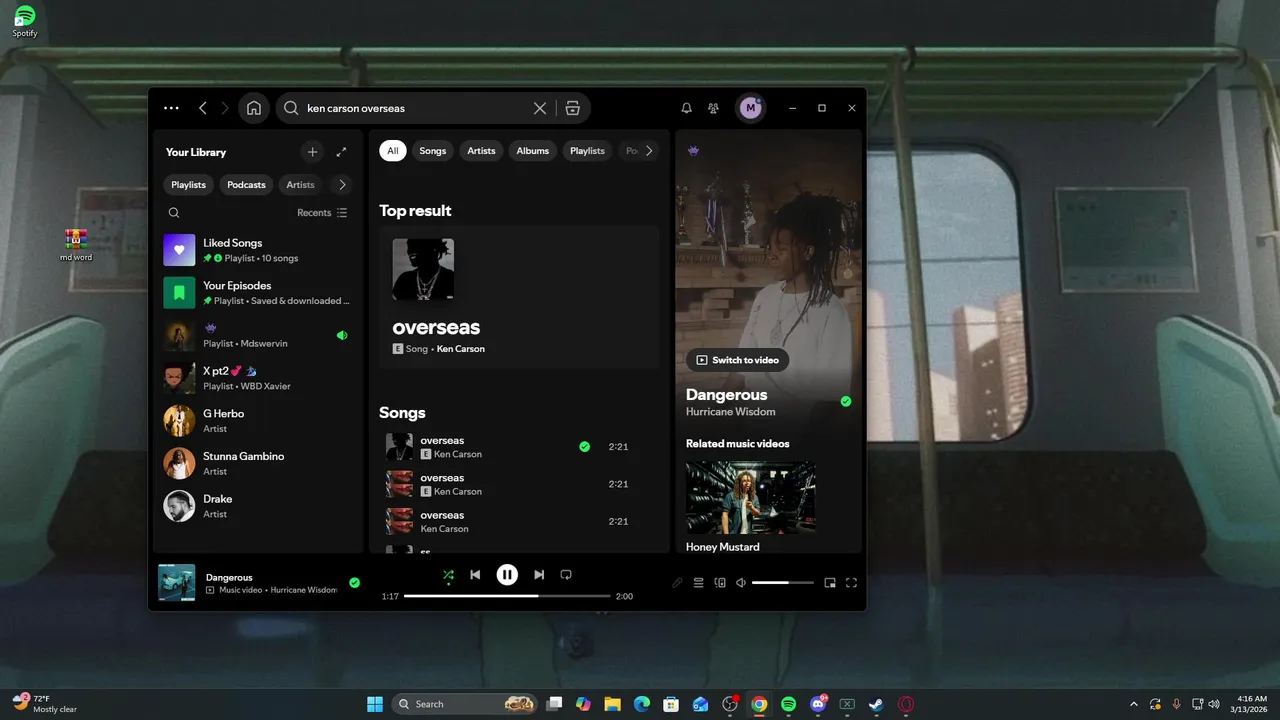Open Hurricane Wisdom in now playing panel
Screen dimensions: 1280x720
730,412
